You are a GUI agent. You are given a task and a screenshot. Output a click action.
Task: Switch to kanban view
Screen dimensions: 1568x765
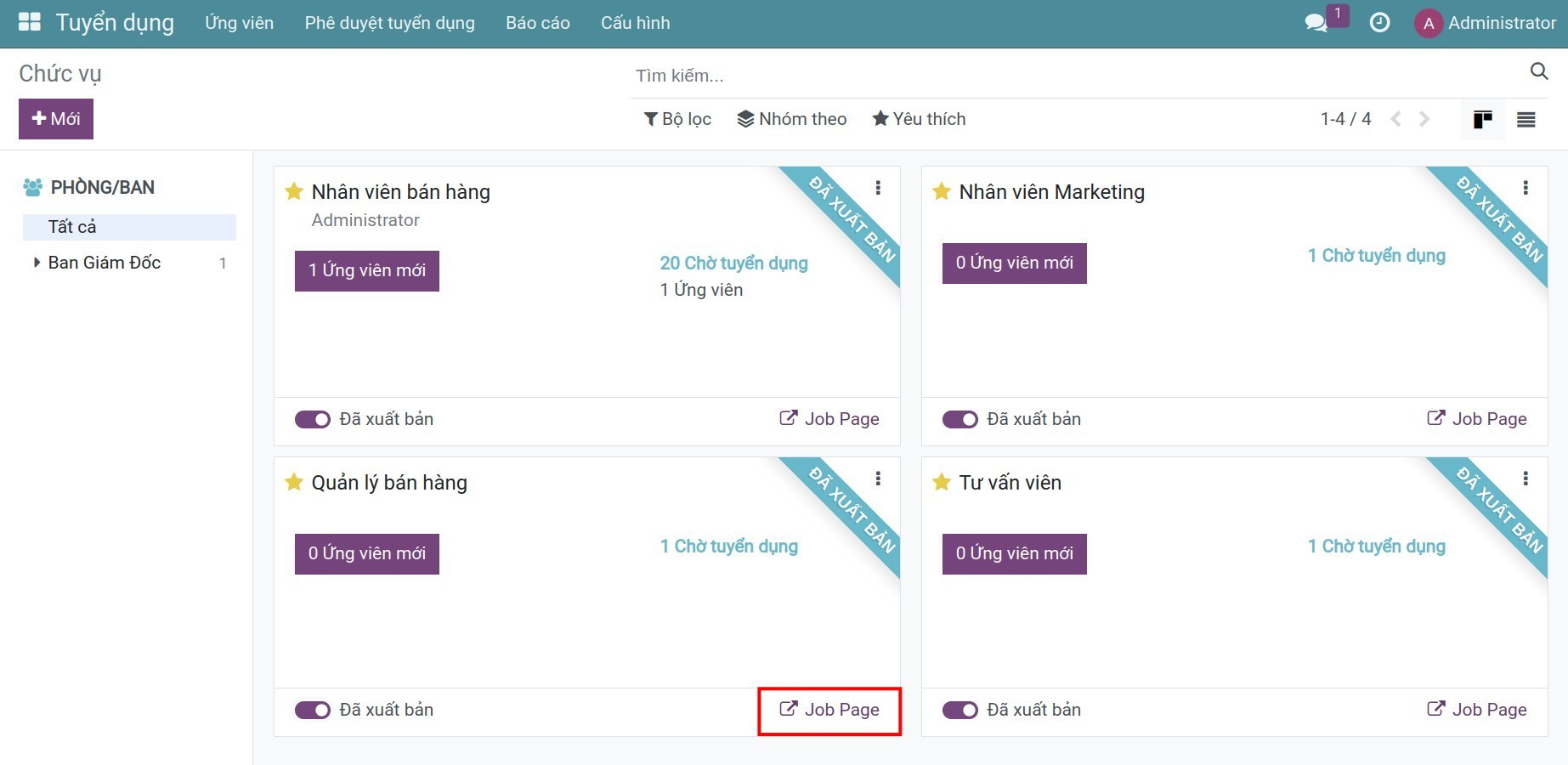(x=1482, y=120)
